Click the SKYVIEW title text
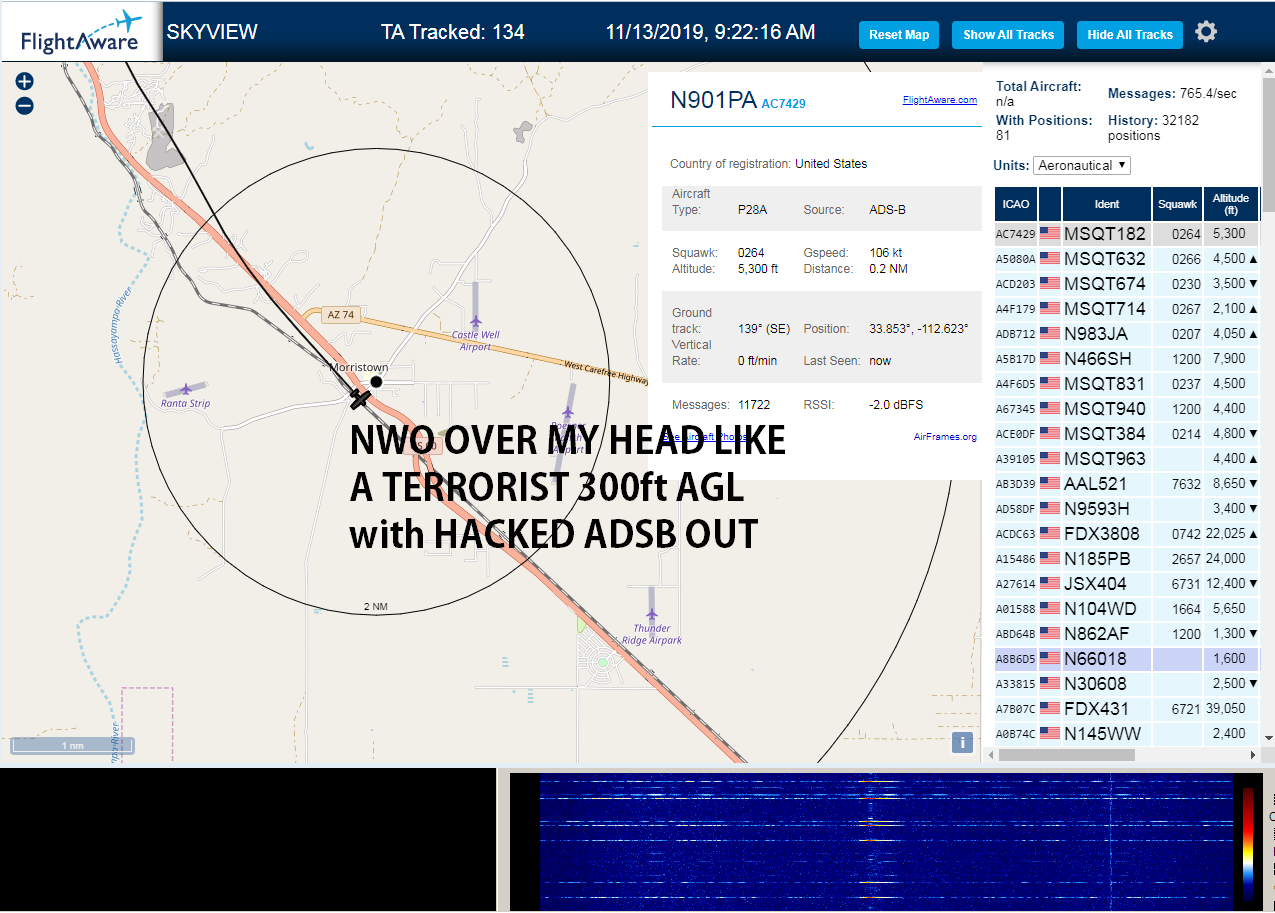1275x913 pixels. pos(212,32)
